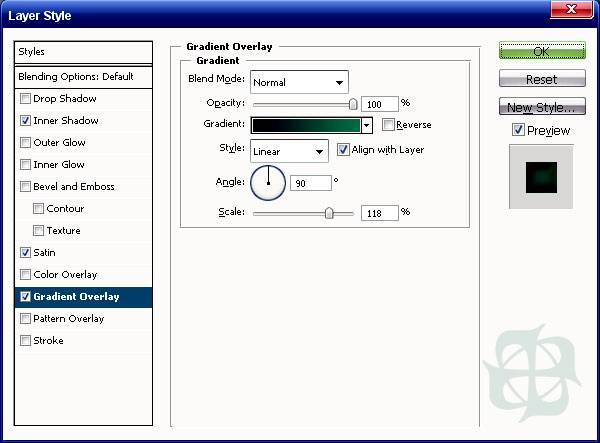
Task: Open the Satin settings label
Action: point(44,252)
